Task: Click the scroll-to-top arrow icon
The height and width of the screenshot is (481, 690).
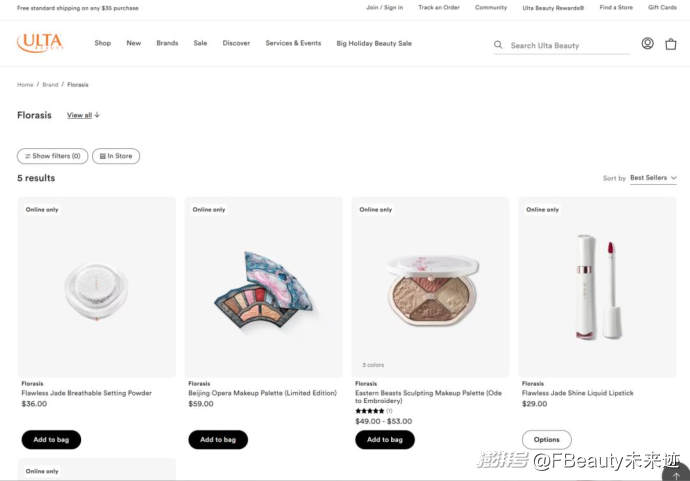Action: 676,475
